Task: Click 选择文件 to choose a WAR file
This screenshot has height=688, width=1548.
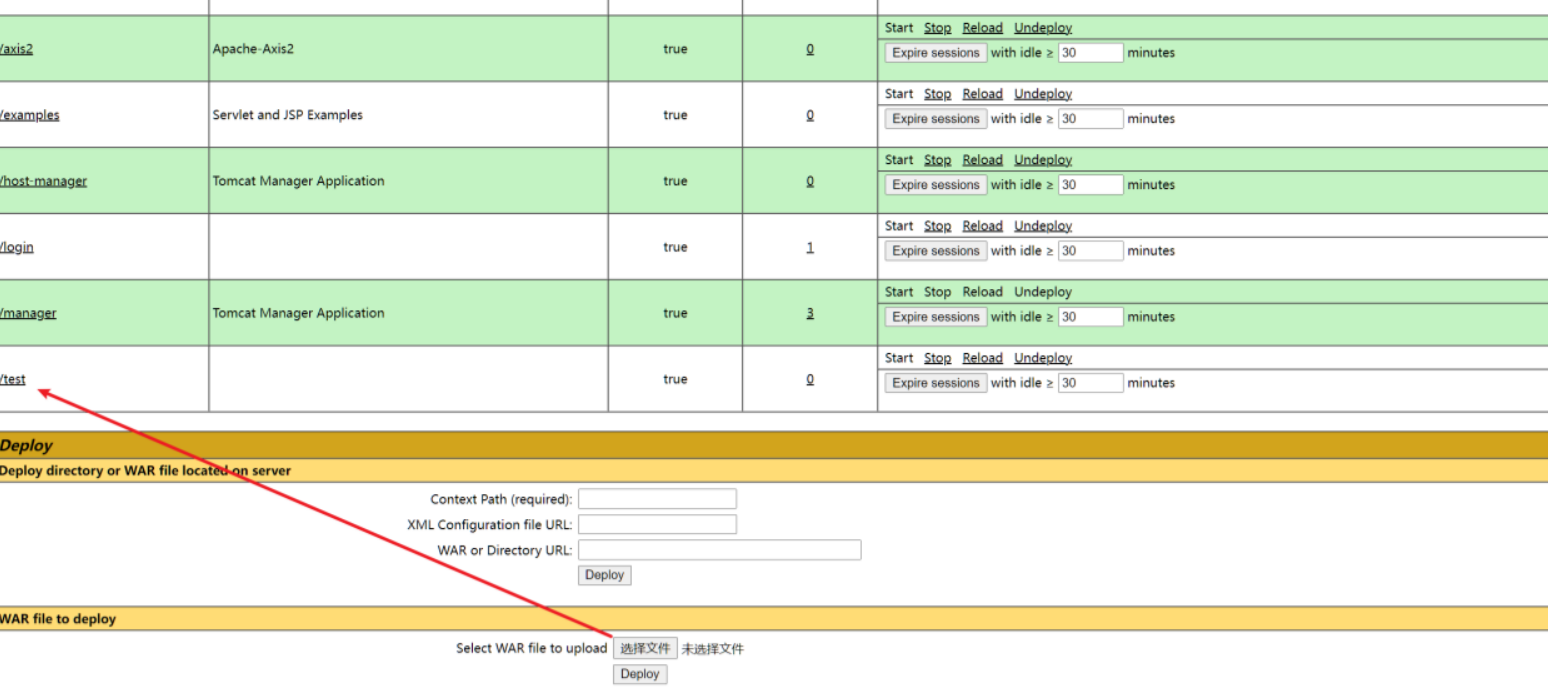Action: pos(645,648)
